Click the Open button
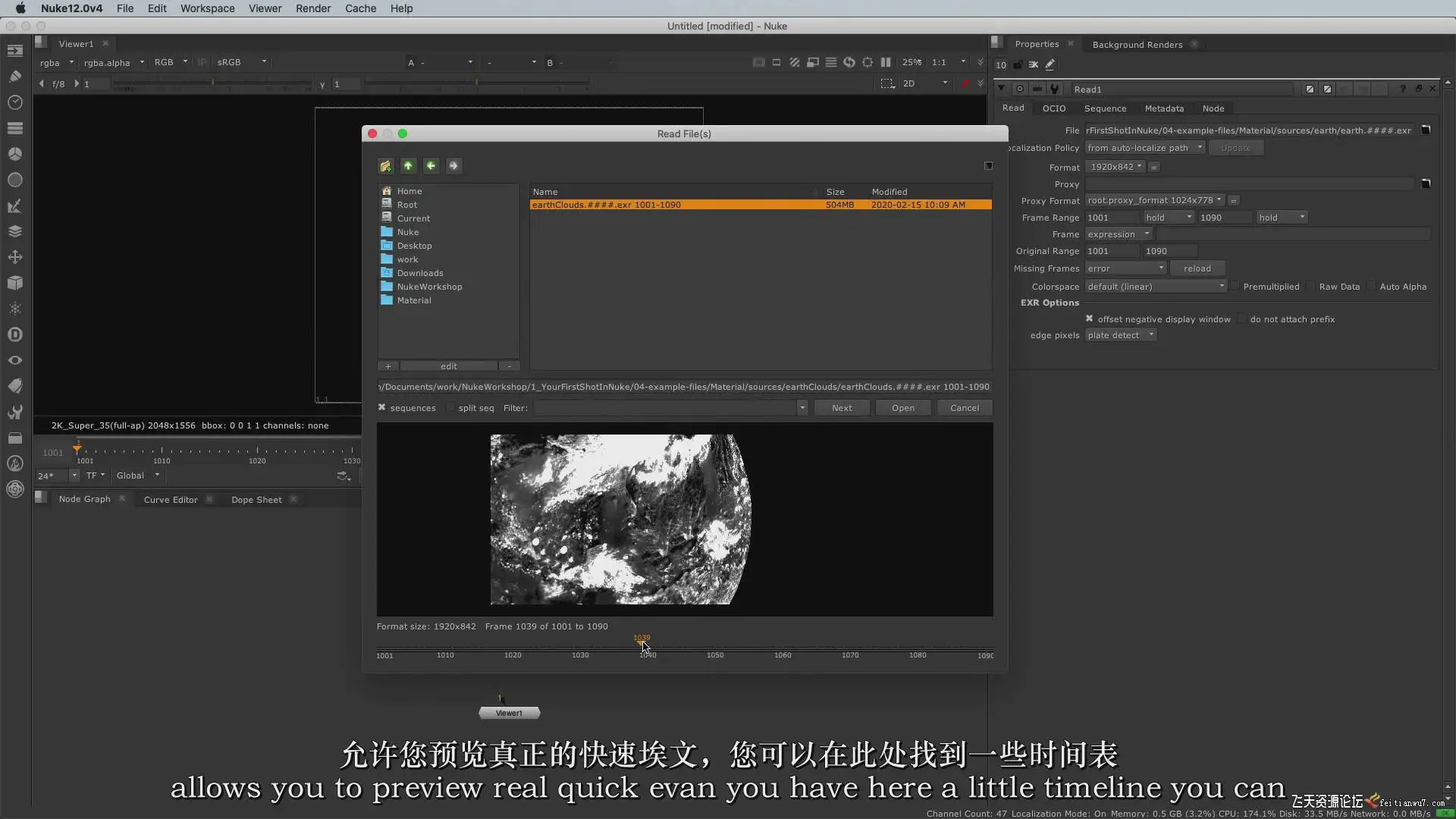This screenshot has width=1456, height=819. coord(902,408)
